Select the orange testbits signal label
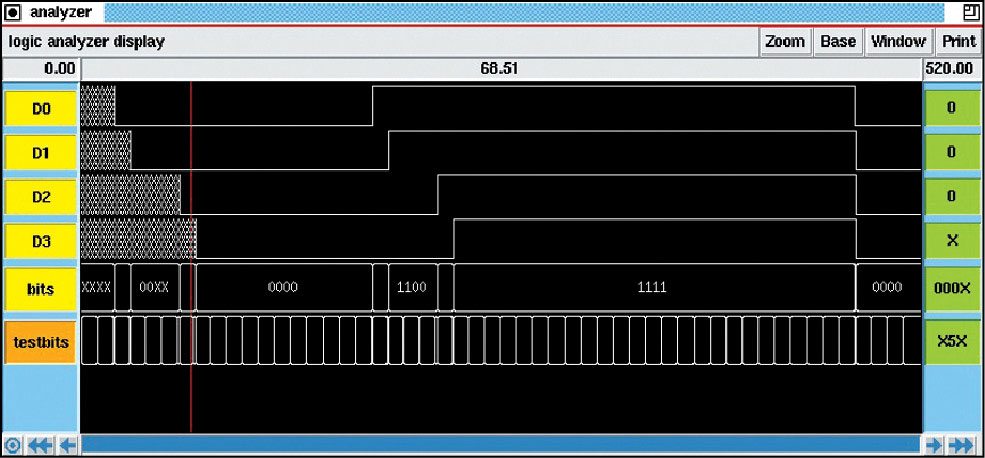The width and height of the screenshot is (985, 458). click(x=41, y=341)
